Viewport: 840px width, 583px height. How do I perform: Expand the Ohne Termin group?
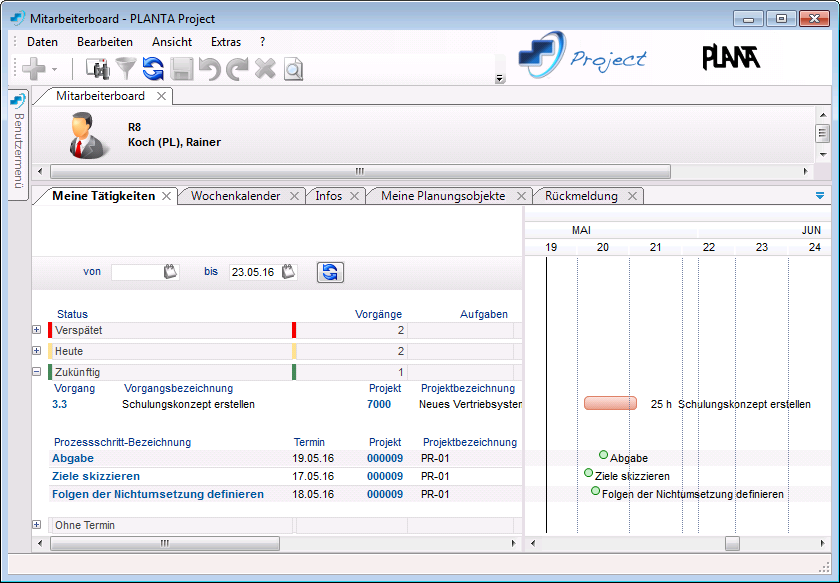pos(37,525)
